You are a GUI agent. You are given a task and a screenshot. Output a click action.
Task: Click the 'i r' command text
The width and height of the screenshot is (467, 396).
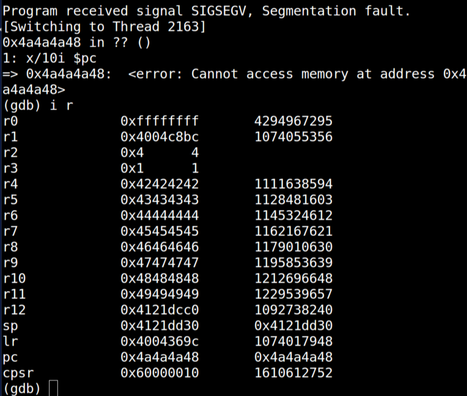tap(61, 105)
